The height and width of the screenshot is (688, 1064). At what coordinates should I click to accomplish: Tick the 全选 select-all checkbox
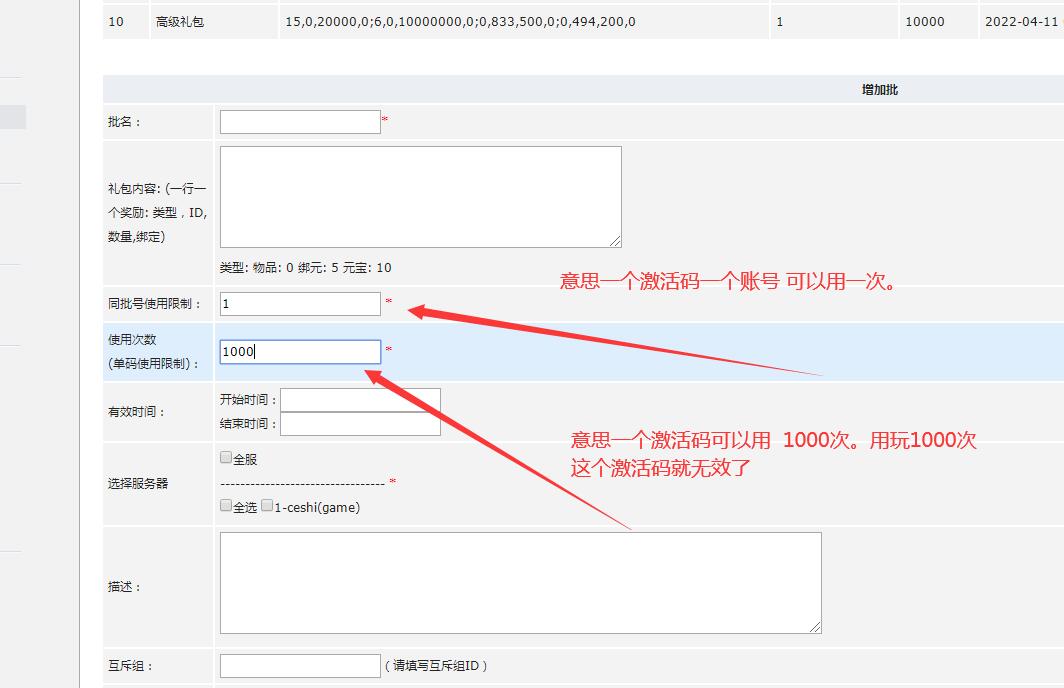(226, 506)
